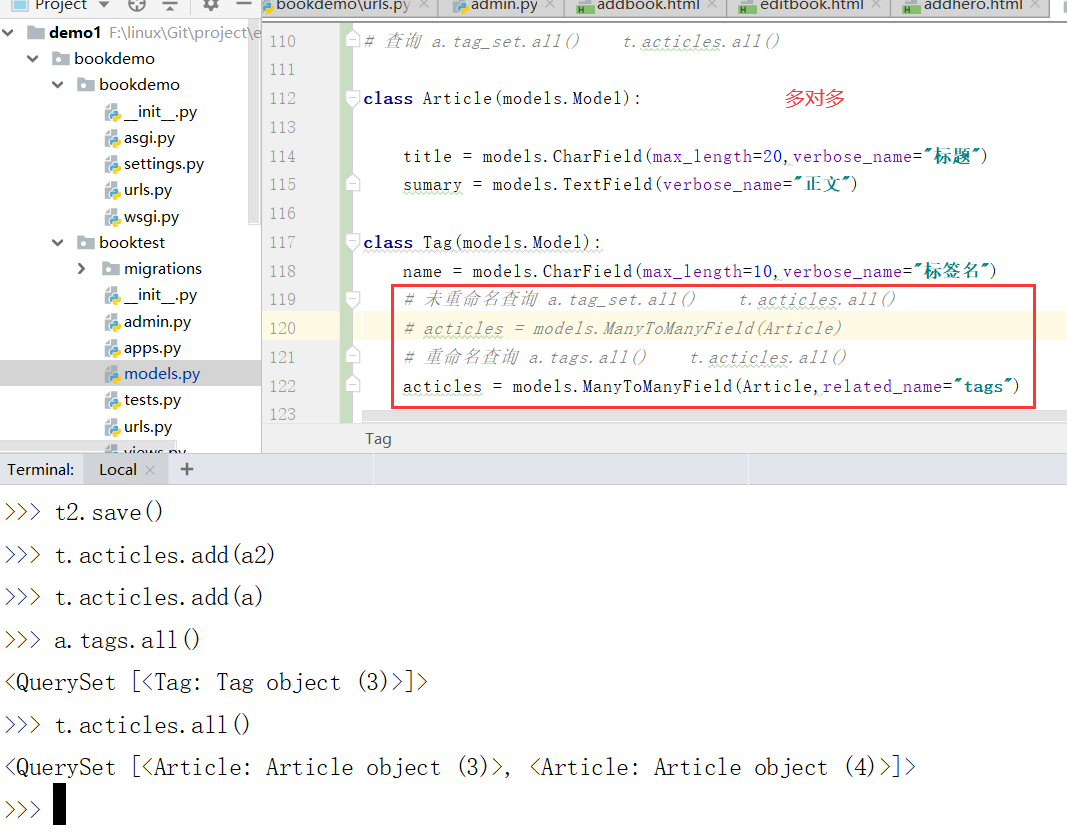
Task: Select models.py in the project tree
Action: pos(162,373)
